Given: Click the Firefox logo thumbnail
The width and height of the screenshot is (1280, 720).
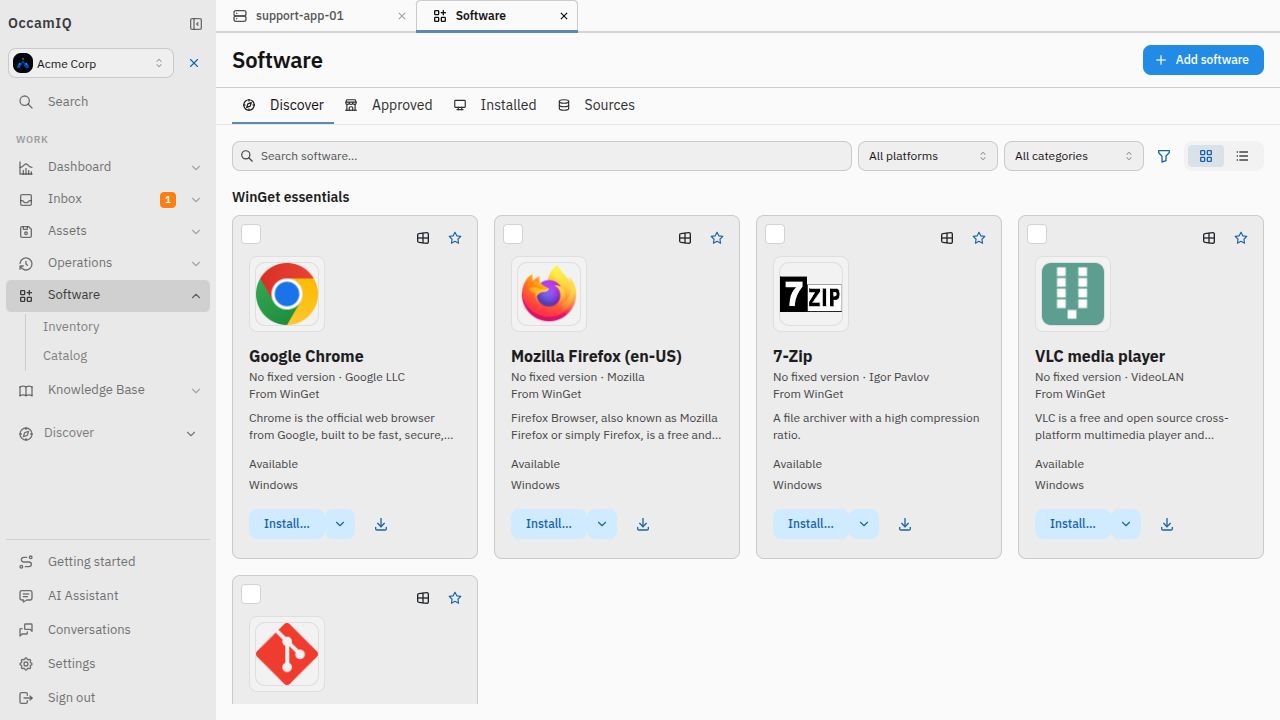Looking at the screenshot, I should (549, 294).
